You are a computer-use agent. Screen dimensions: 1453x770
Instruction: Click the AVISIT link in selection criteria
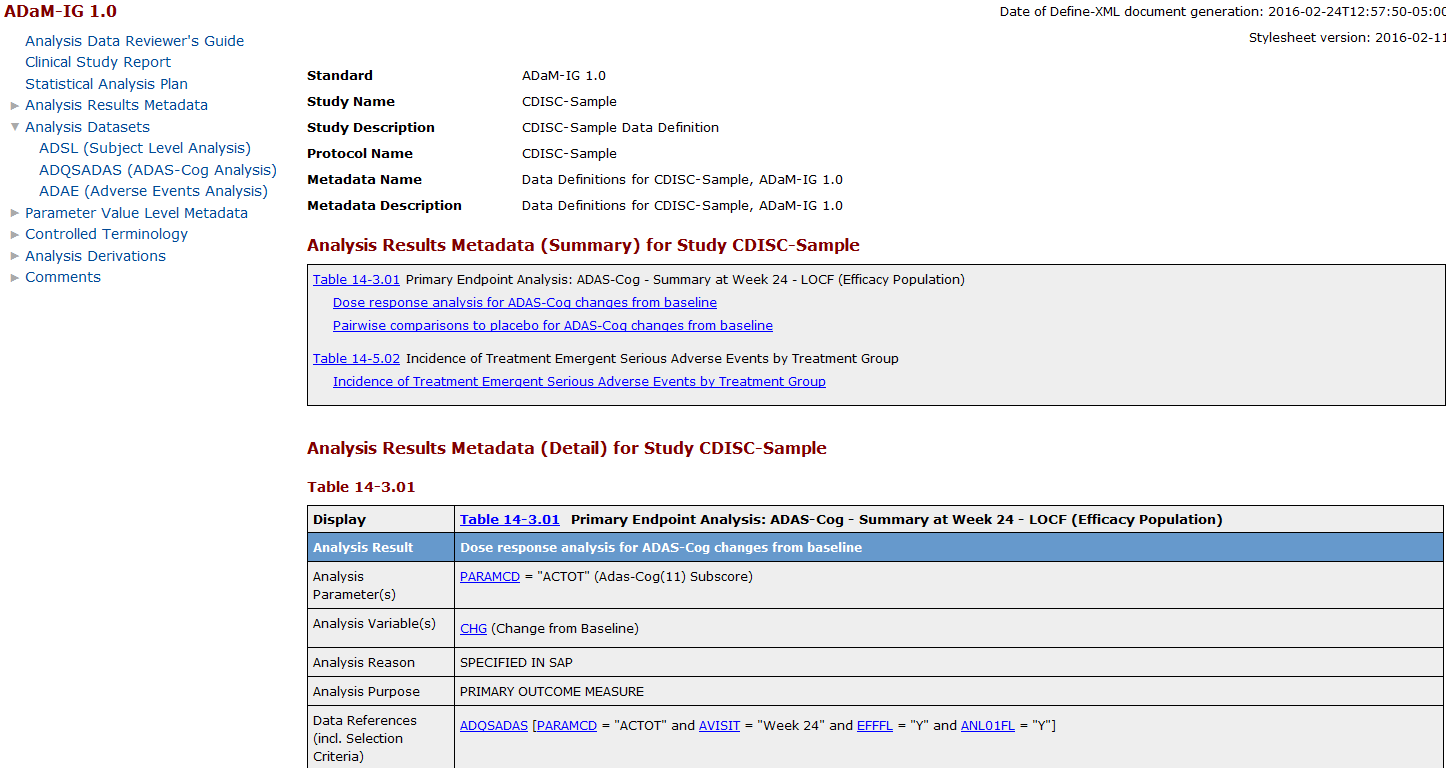[719, 726]
